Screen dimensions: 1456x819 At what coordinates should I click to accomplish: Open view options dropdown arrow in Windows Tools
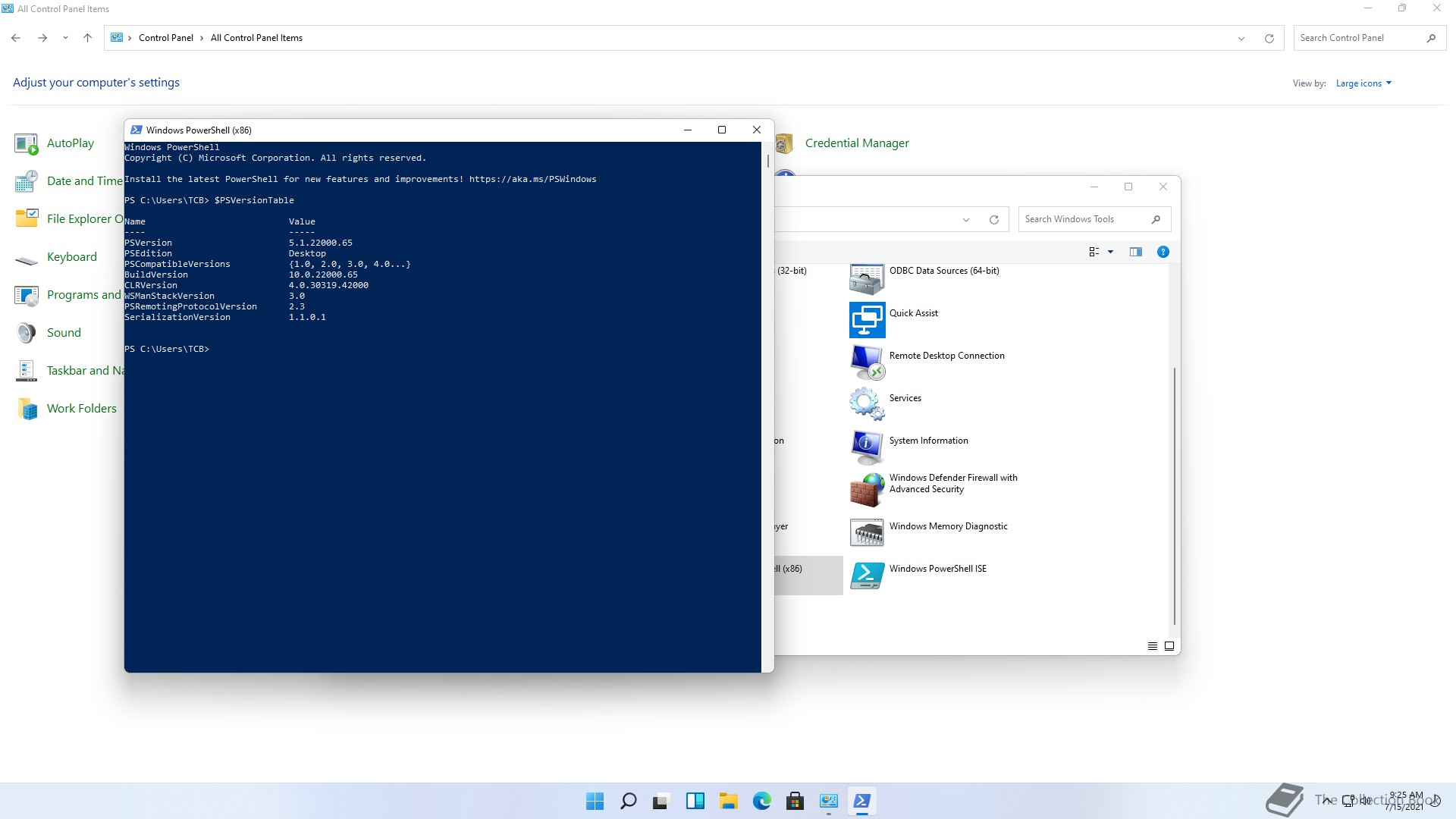1110,252
